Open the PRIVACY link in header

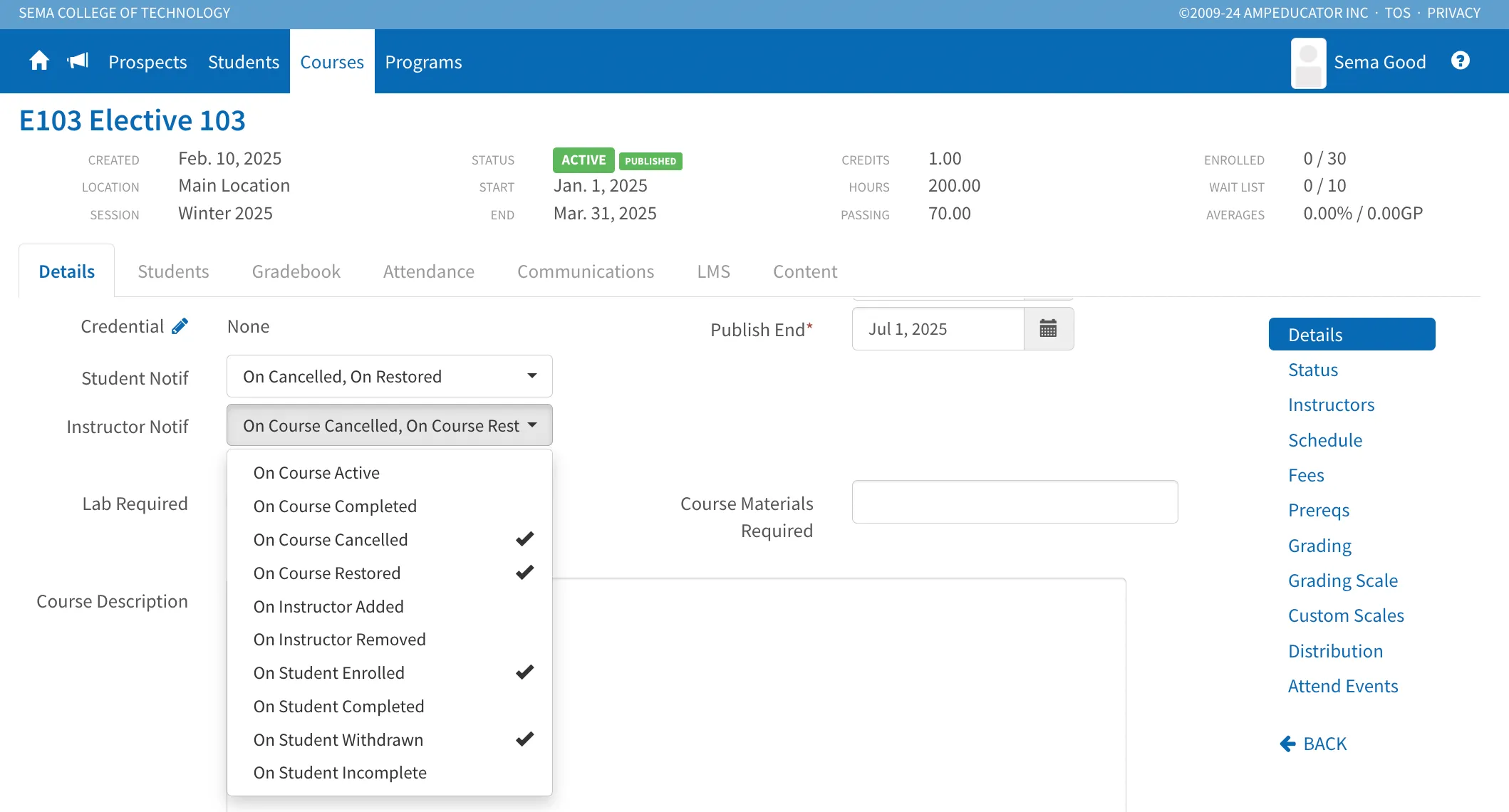(1453, 13)
